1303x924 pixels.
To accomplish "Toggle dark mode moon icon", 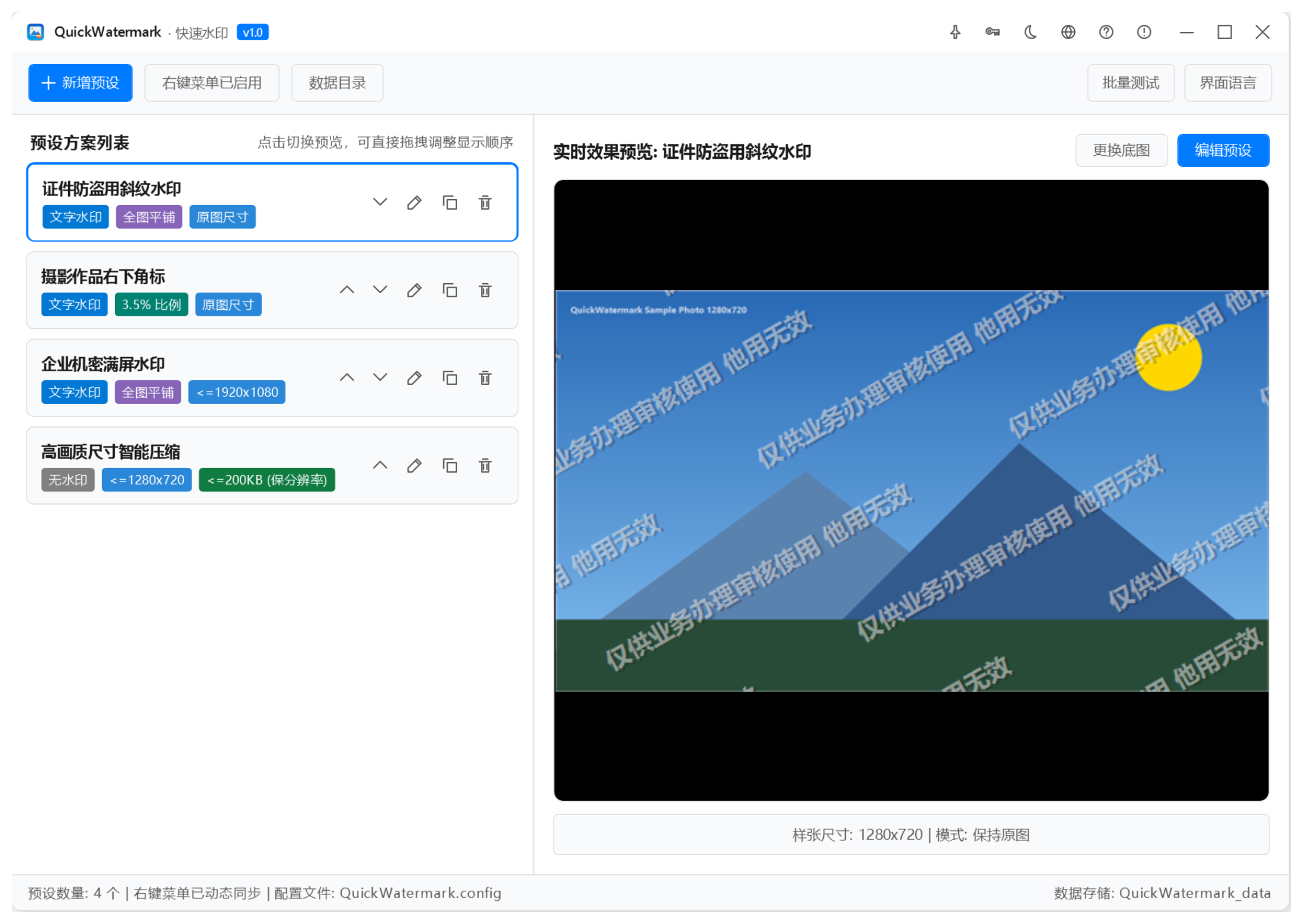I will (1031, 32).
